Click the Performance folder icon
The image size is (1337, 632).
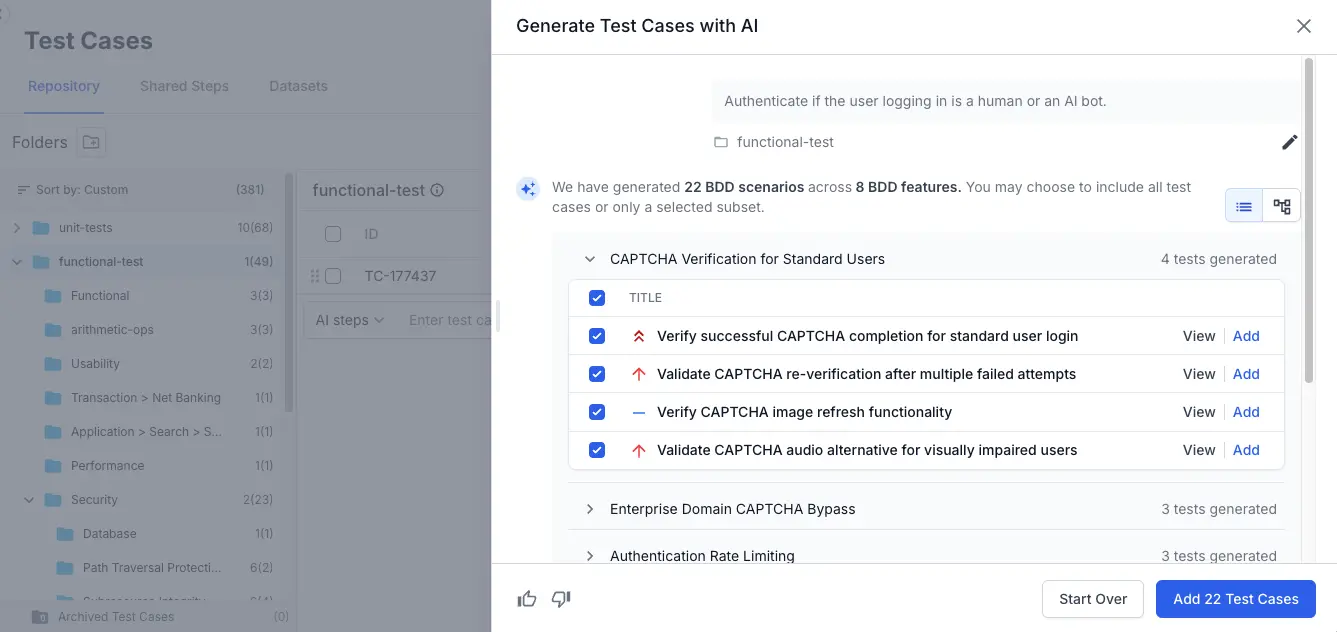pyautogui.click(x=53, y=466)
